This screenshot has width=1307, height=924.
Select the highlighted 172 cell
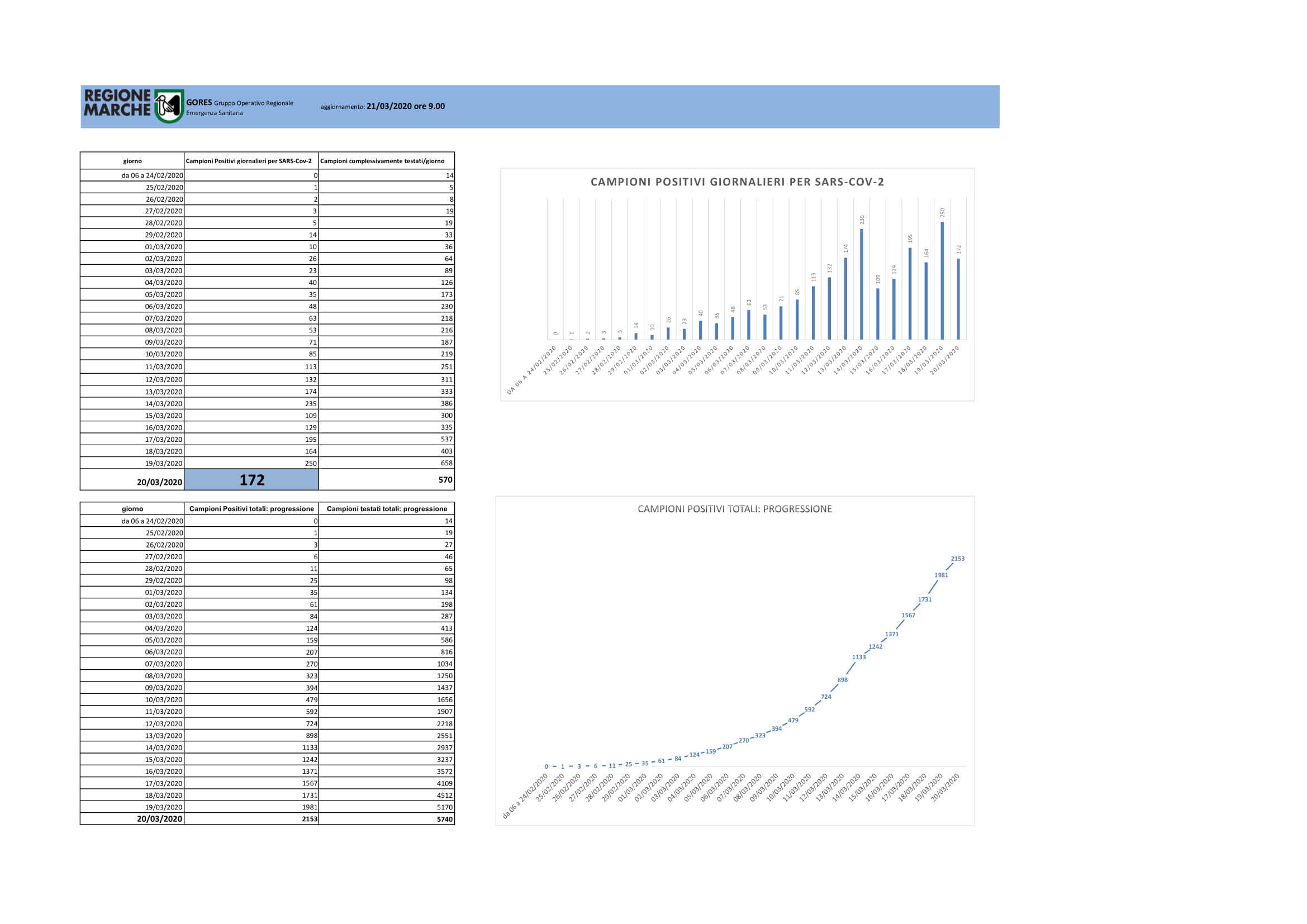coord(251,480)
